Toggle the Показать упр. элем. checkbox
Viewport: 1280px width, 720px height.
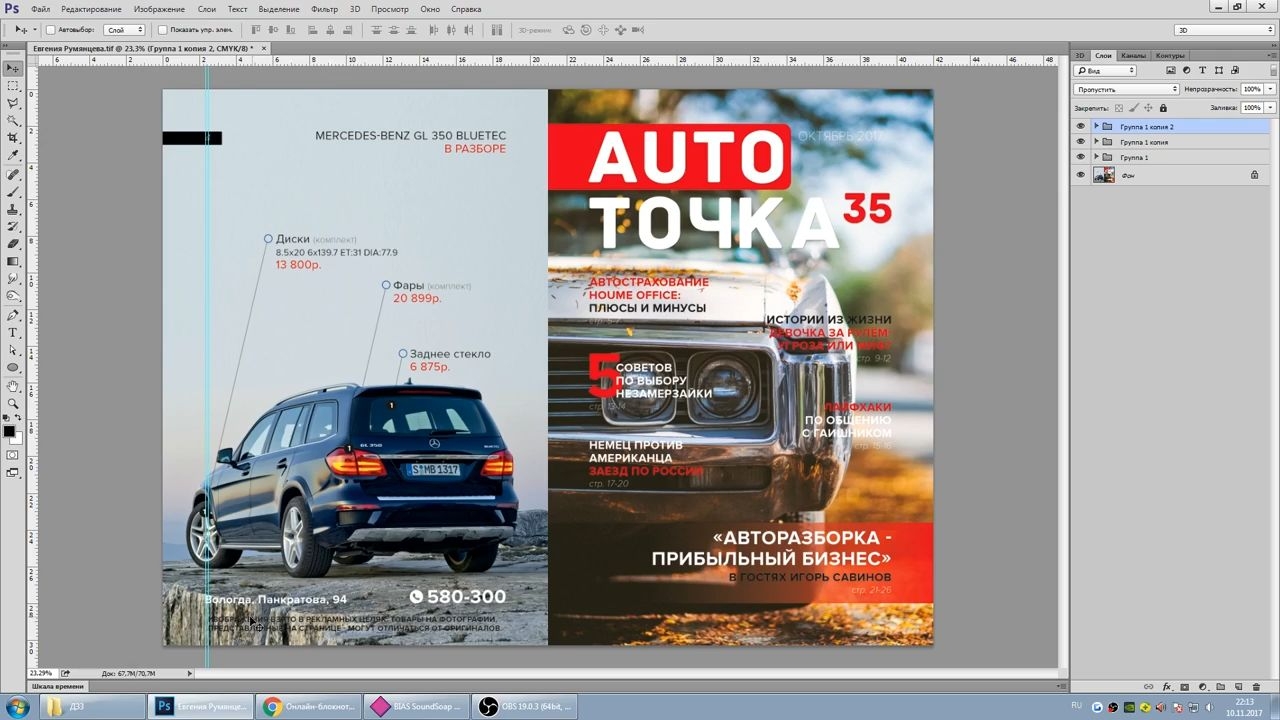[x=163, y=30]
